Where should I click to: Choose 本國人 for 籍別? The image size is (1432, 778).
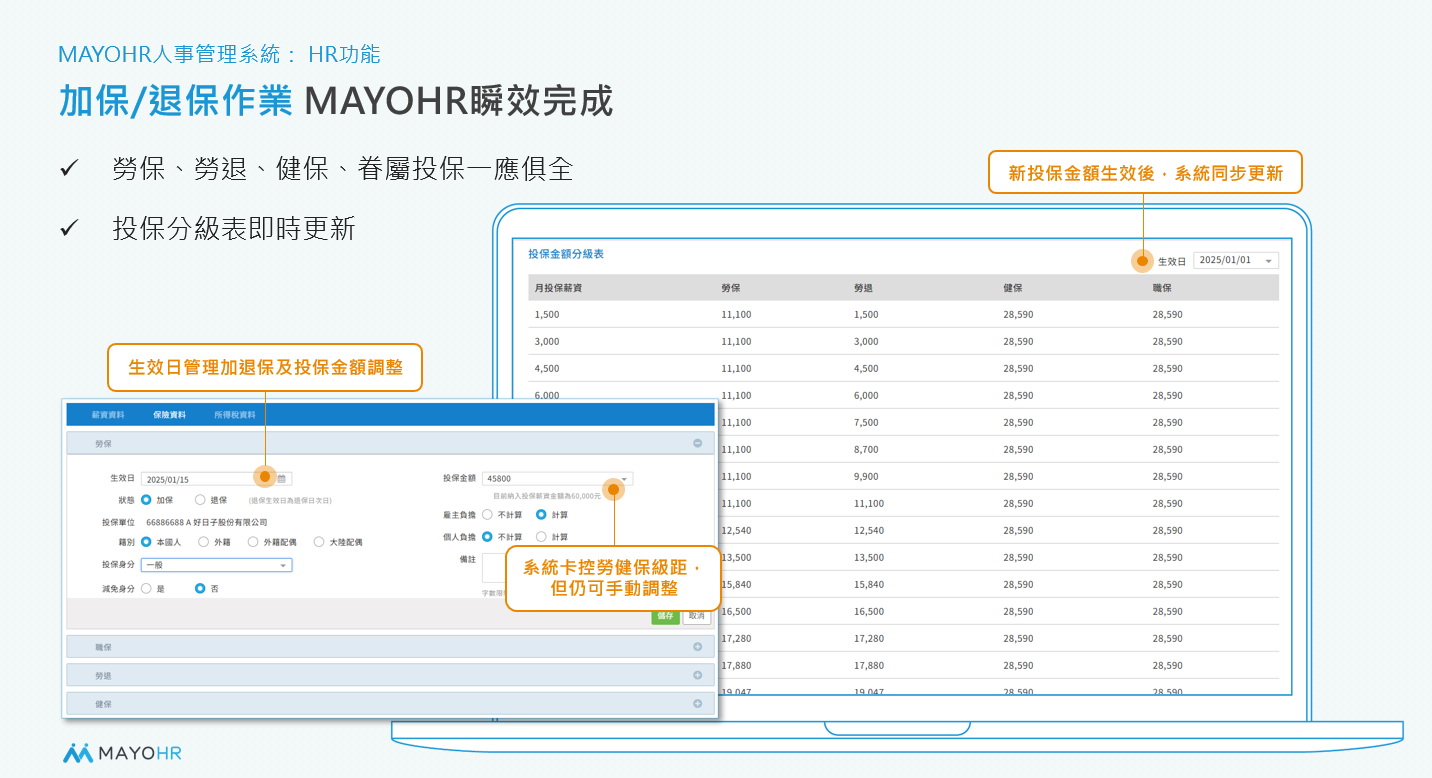coord(146,542)
